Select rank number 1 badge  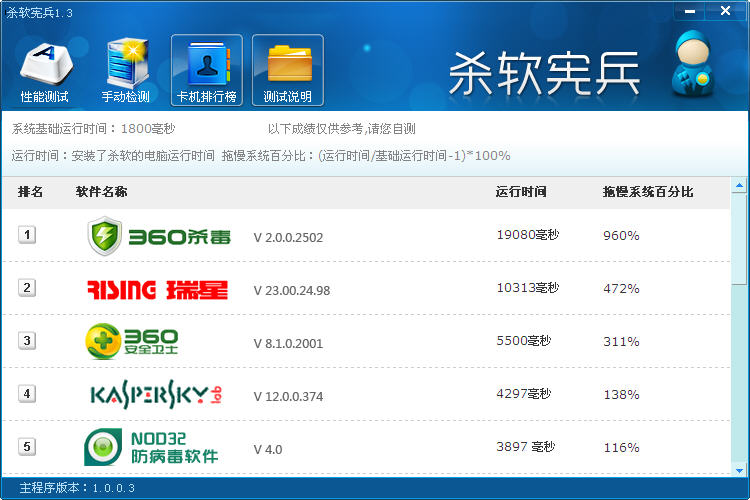(x=27, y=234)
